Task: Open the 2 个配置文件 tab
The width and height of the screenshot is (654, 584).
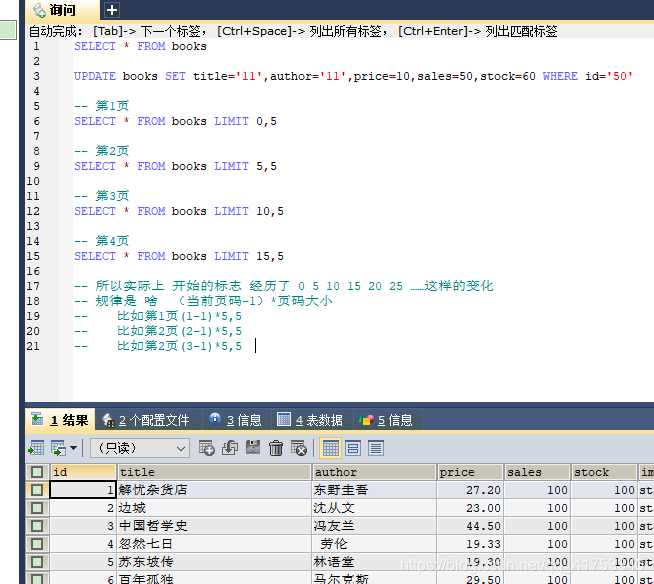Action: click(x=146, y=420)
